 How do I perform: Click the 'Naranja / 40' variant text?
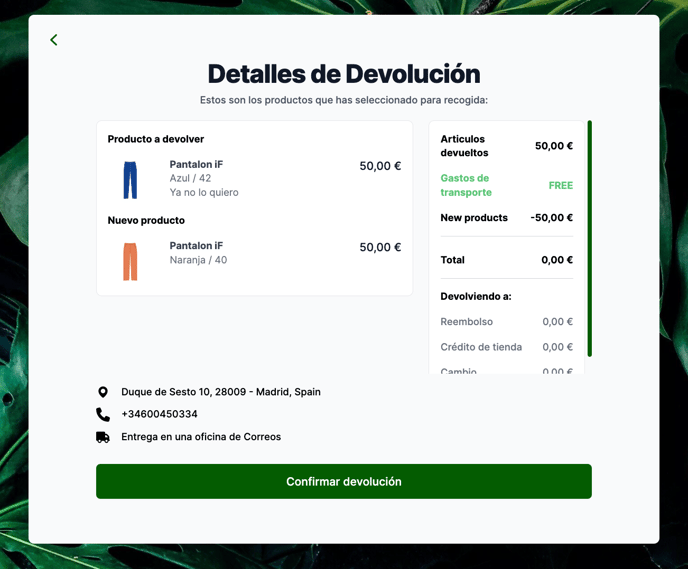198,260
